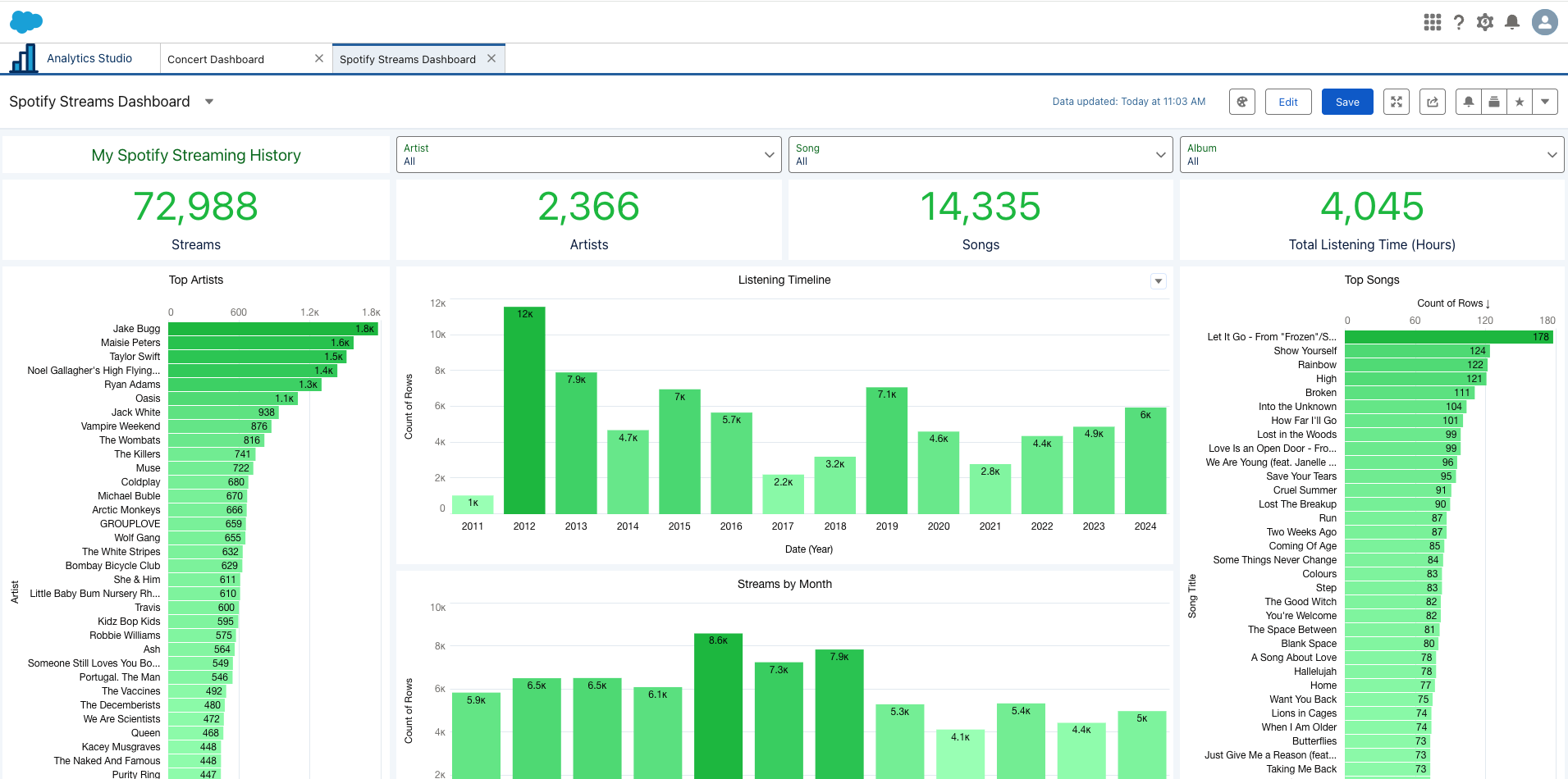The image size is (1568, 779).
Task: Go to the Analytics Studio tab
Action: coord(89,58)
